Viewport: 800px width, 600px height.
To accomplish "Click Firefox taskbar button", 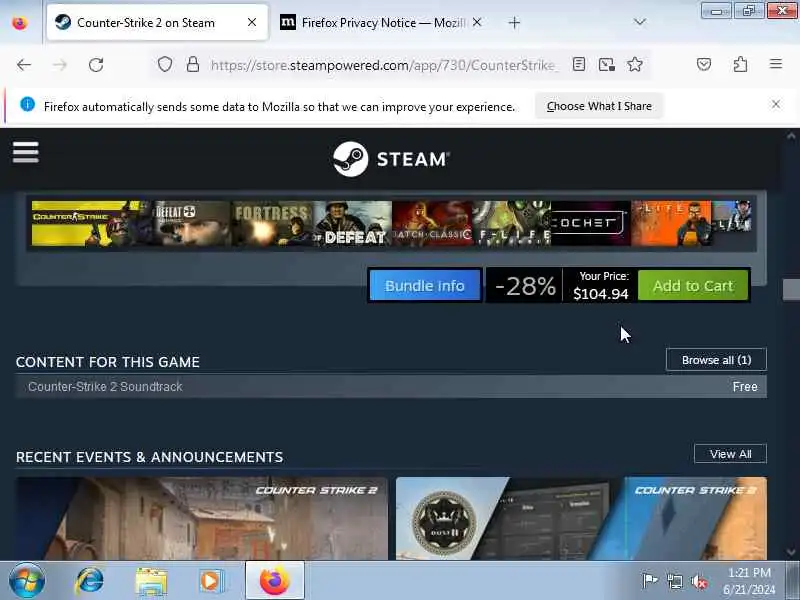I will coord(274,581).
